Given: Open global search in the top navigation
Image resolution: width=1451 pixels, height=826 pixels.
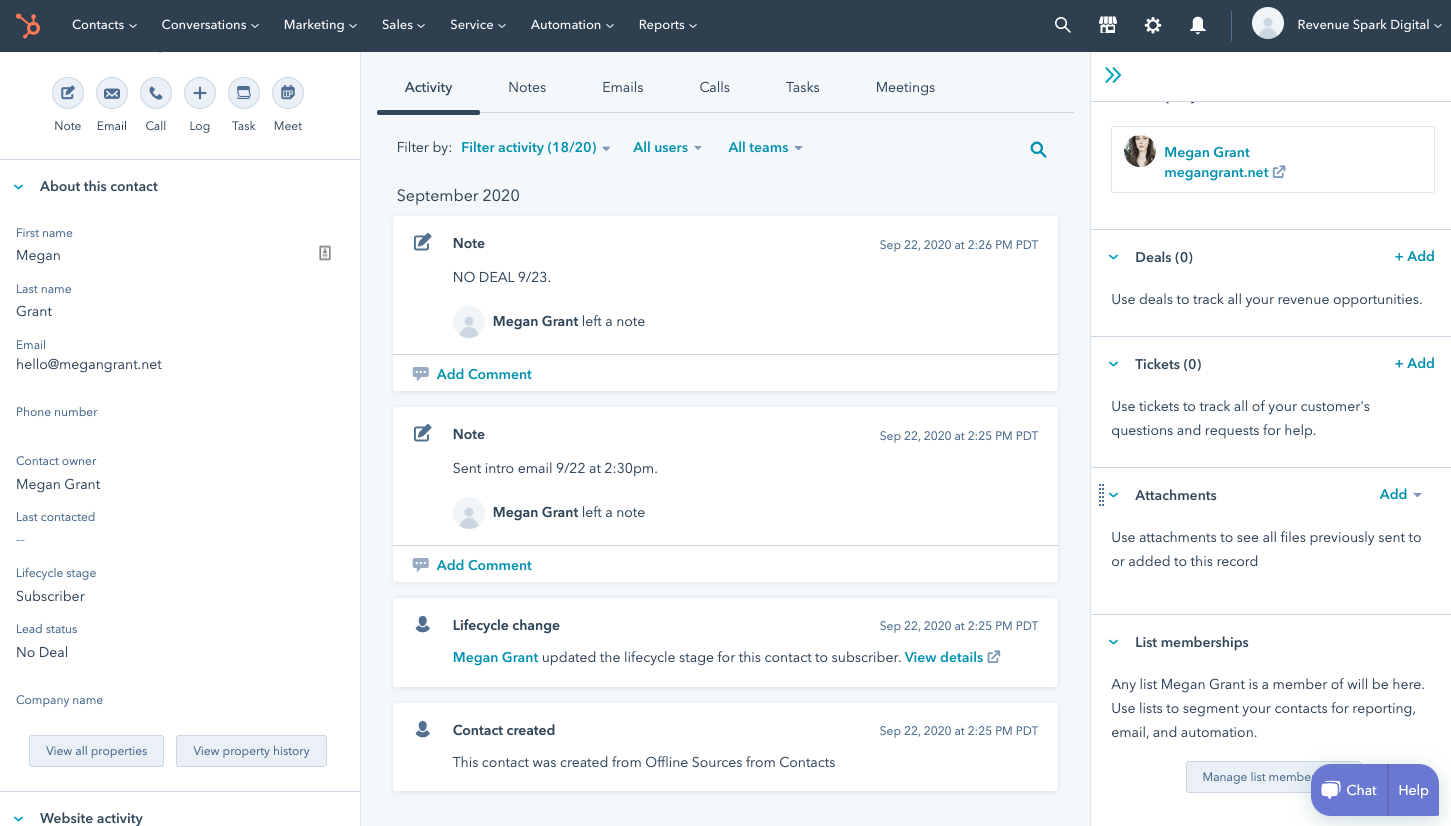Looking at the screenshot, I should pos(1062,24).
